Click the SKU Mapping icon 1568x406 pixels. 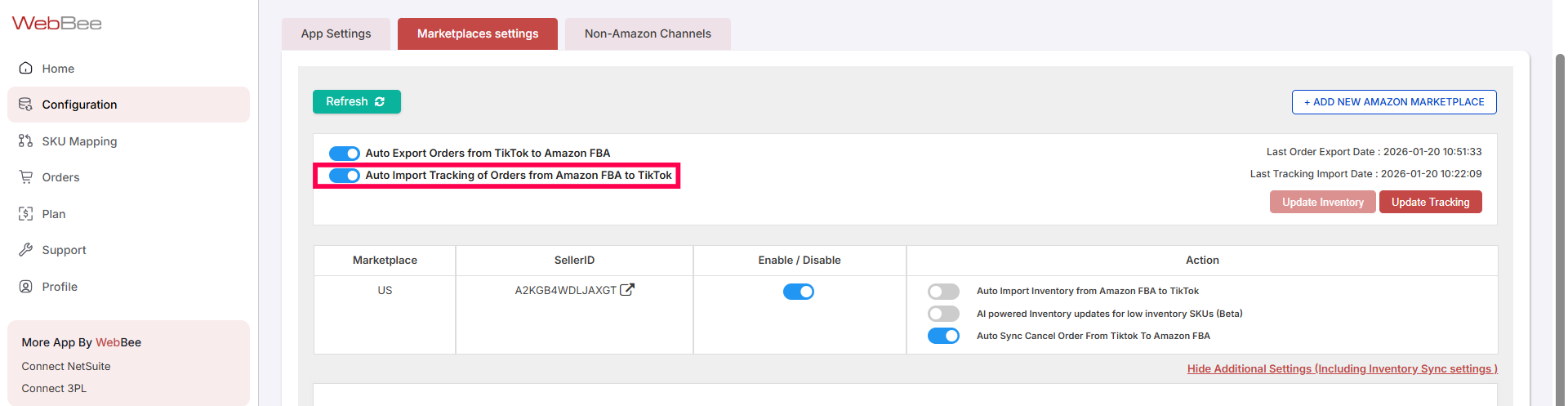[x=26, y=141]
